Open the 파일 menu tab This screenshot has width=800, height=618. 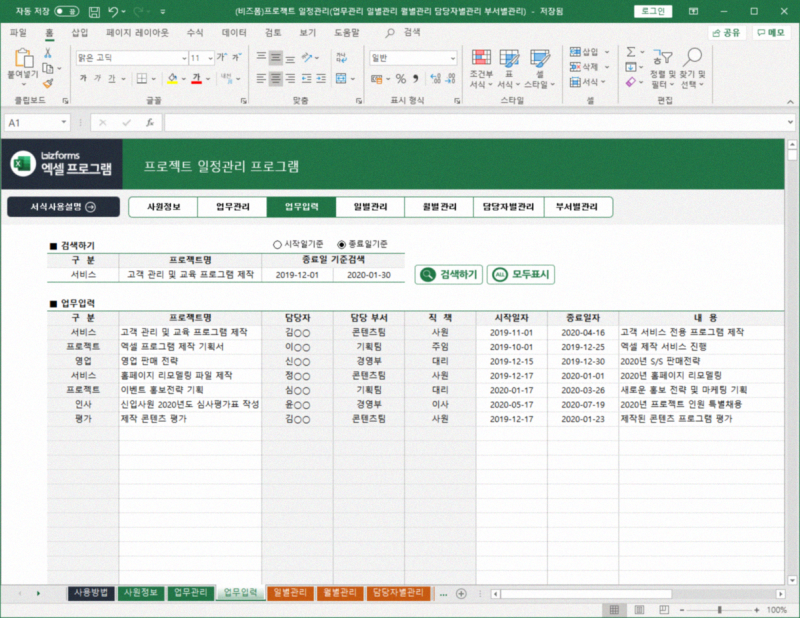pos(18,33)
